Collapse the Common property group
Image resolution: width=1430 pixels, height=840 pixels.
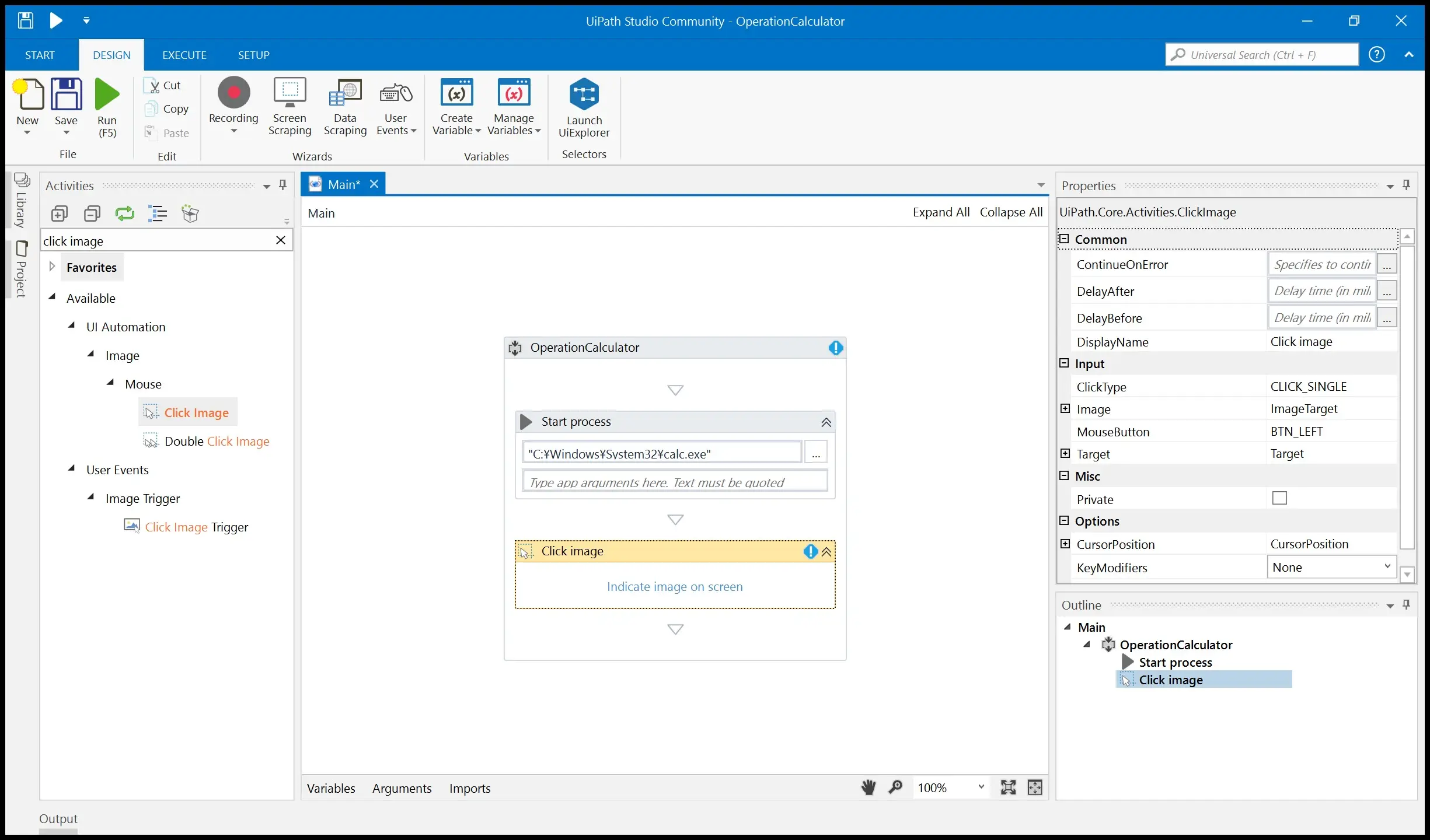point(1064,239)
